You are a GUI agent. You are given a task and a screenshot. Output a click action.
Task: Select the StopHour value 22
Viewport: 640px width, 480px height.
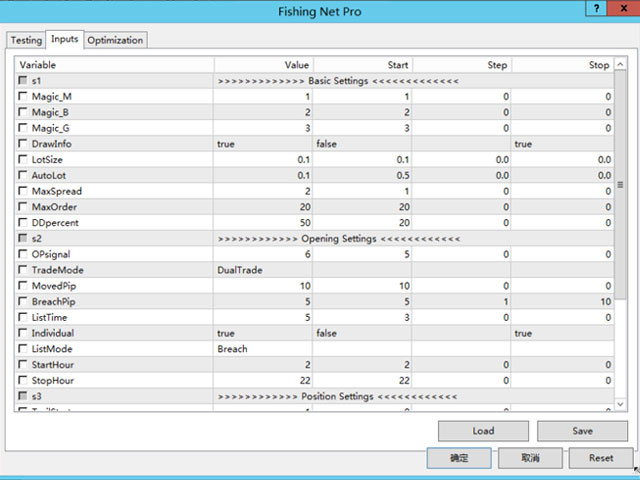coord(305,380)
